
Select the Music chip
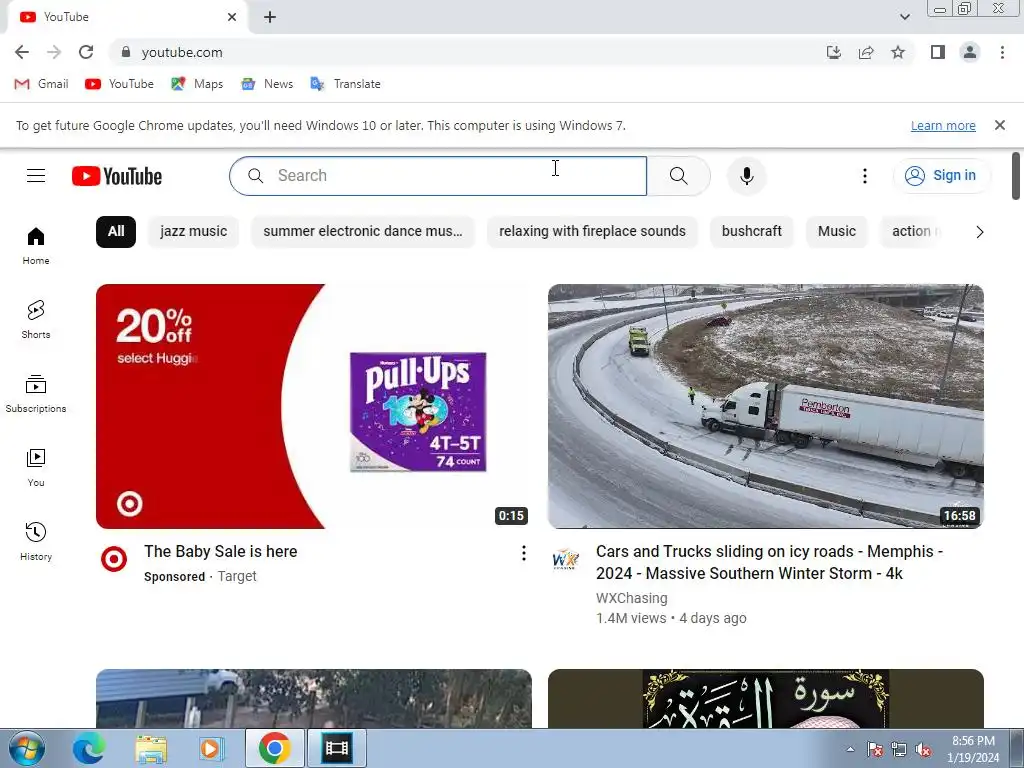(837, 231)
